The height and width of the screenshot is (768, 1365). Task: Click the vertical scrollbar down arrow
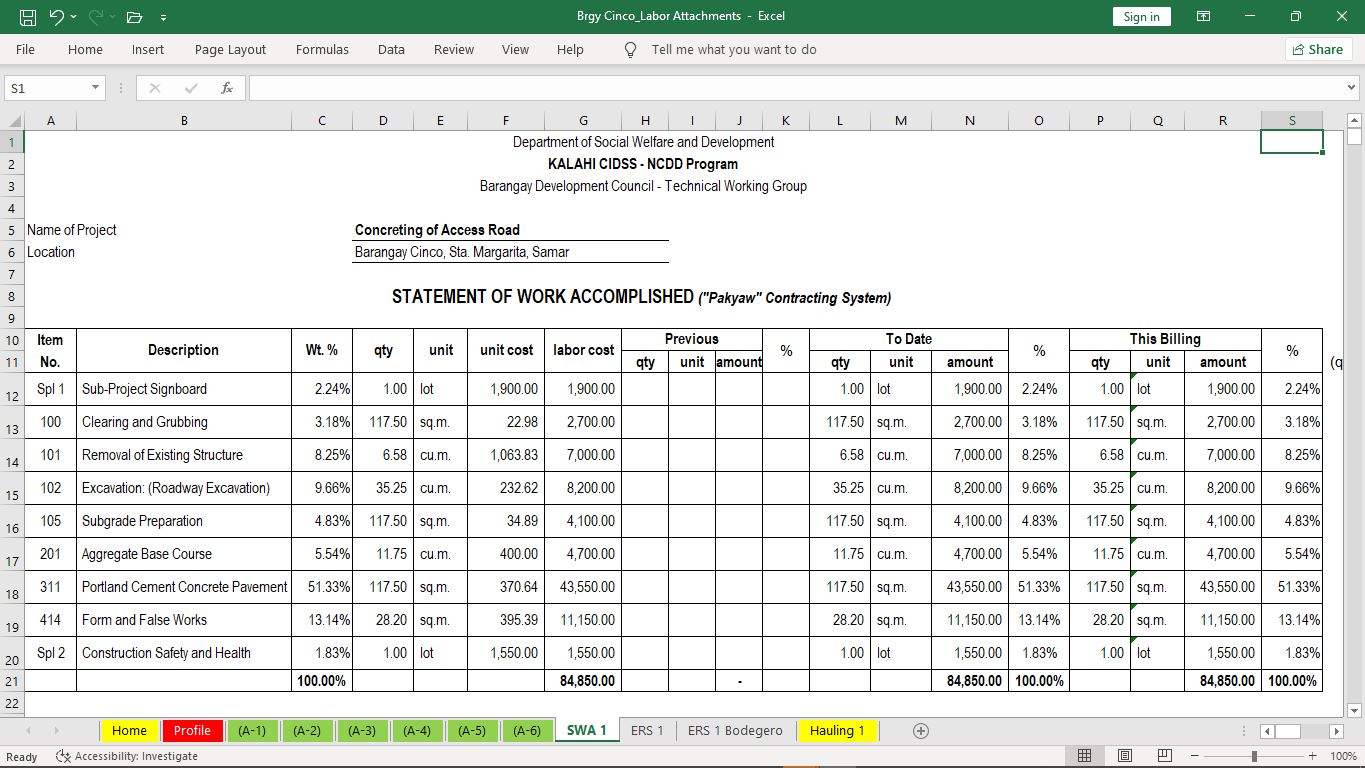coord(1355,711)
